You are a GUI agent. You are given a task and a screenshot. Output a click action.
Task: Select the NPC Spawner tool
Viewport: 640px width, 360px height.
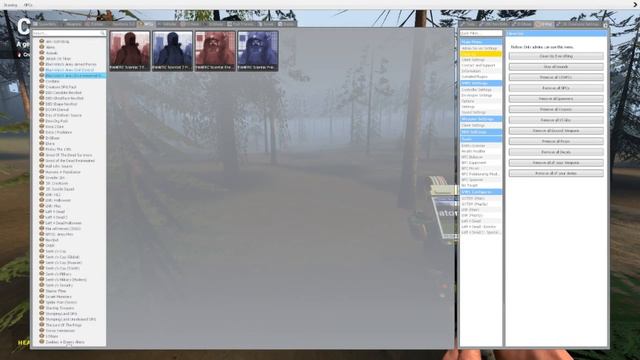pos(481,180)
